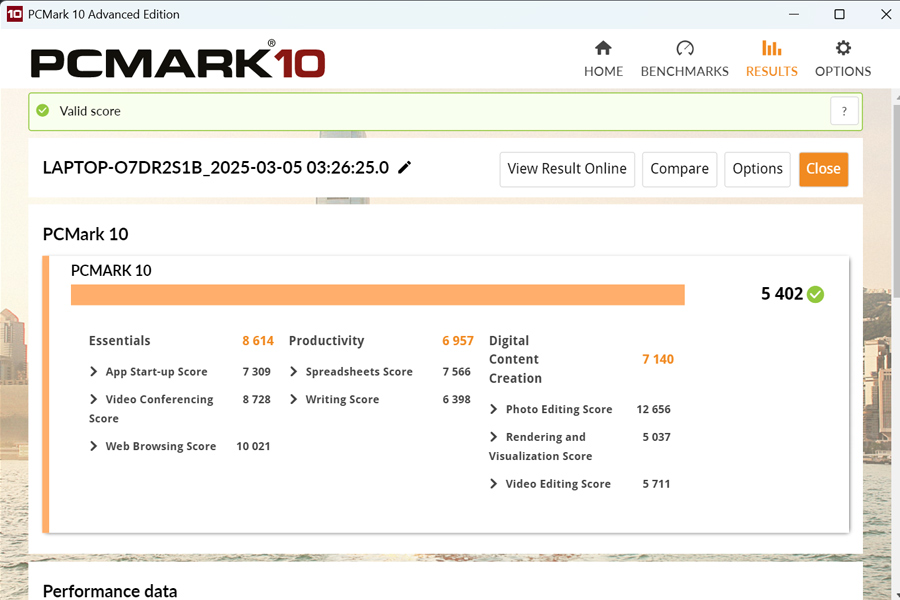Click the Valid score message text
Screen dimensions: 900x600
pyautogui.click(x=90, y=111)
